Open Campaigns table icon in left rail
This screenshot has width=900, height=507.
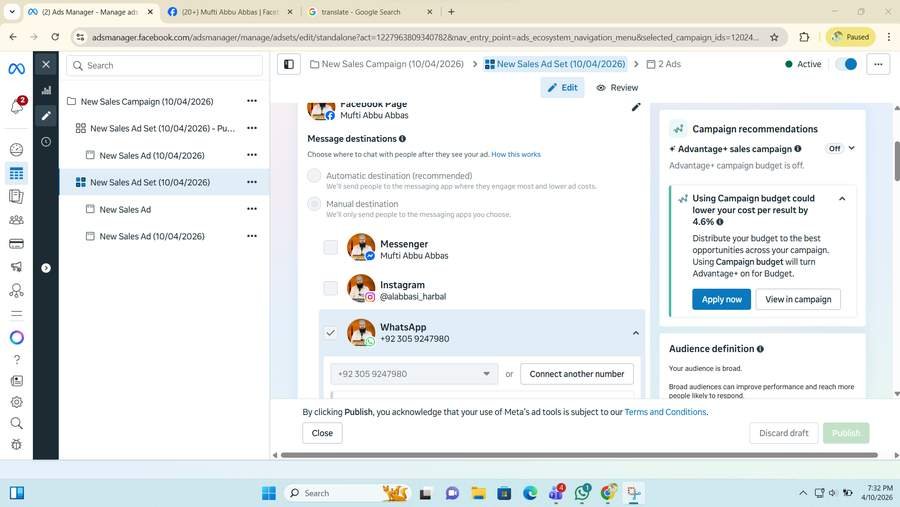(x=17, y=173)
